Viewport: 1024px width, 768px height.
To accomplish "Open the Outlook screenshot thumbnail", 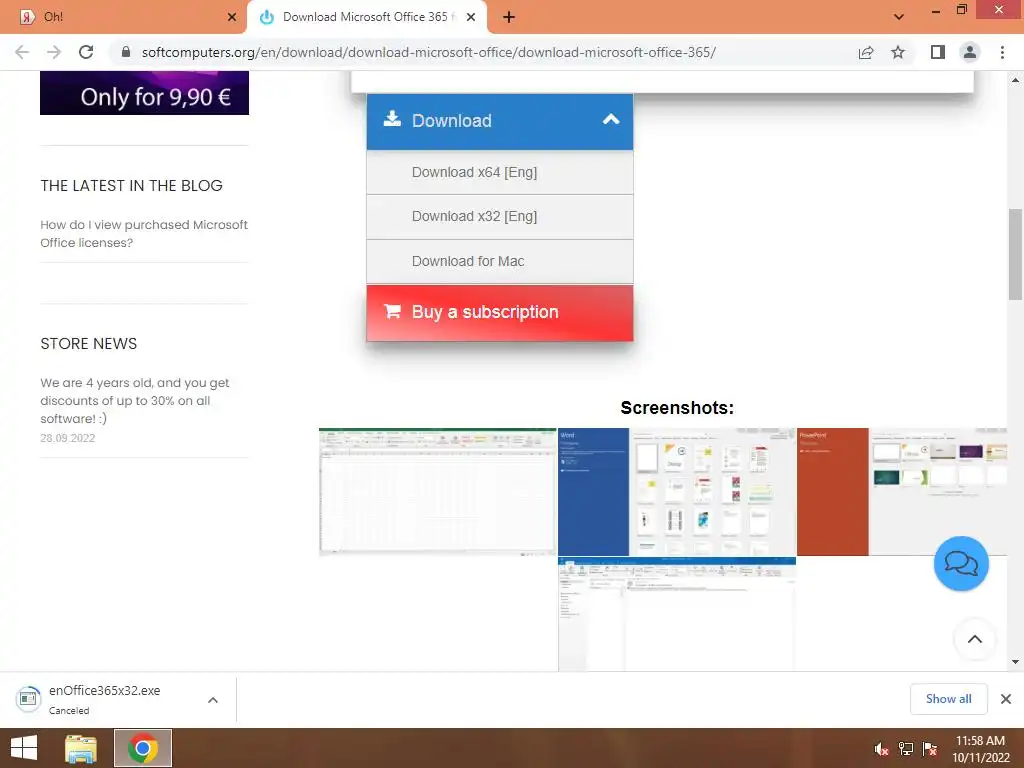I will [677, 614].
